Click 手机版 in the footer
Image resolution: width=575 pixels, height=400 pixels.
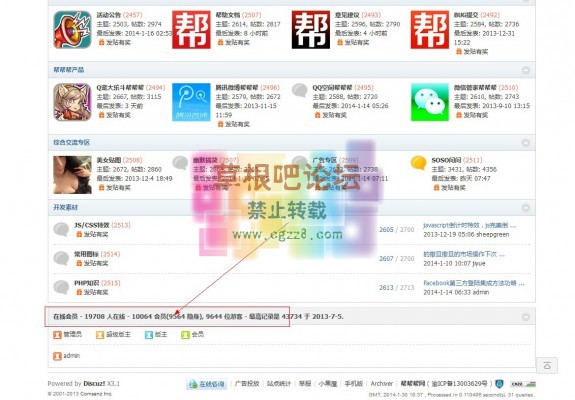point(354,384)
